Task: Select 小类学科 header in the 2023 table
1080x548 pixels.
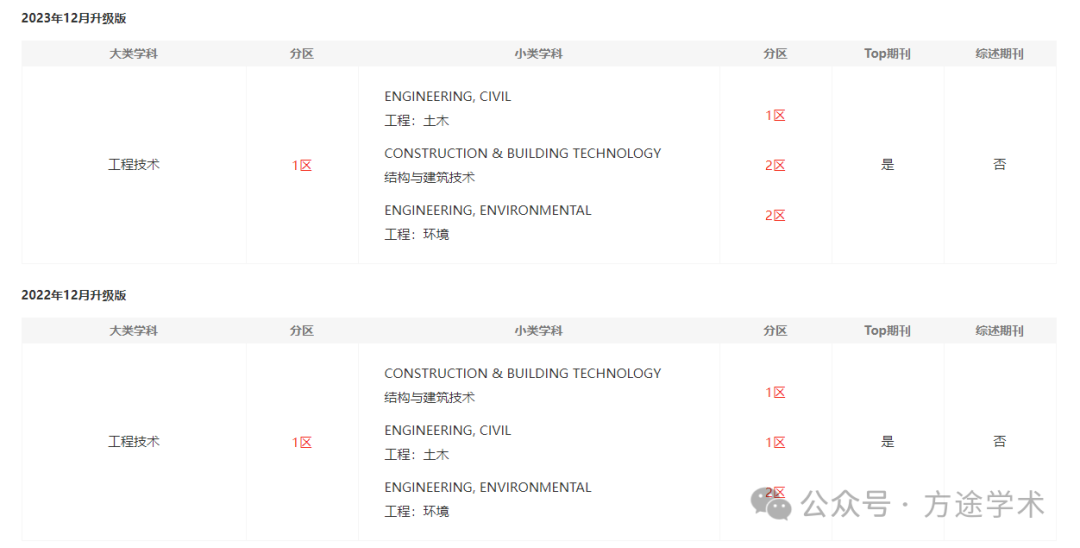Action: (x=539, y=54)
